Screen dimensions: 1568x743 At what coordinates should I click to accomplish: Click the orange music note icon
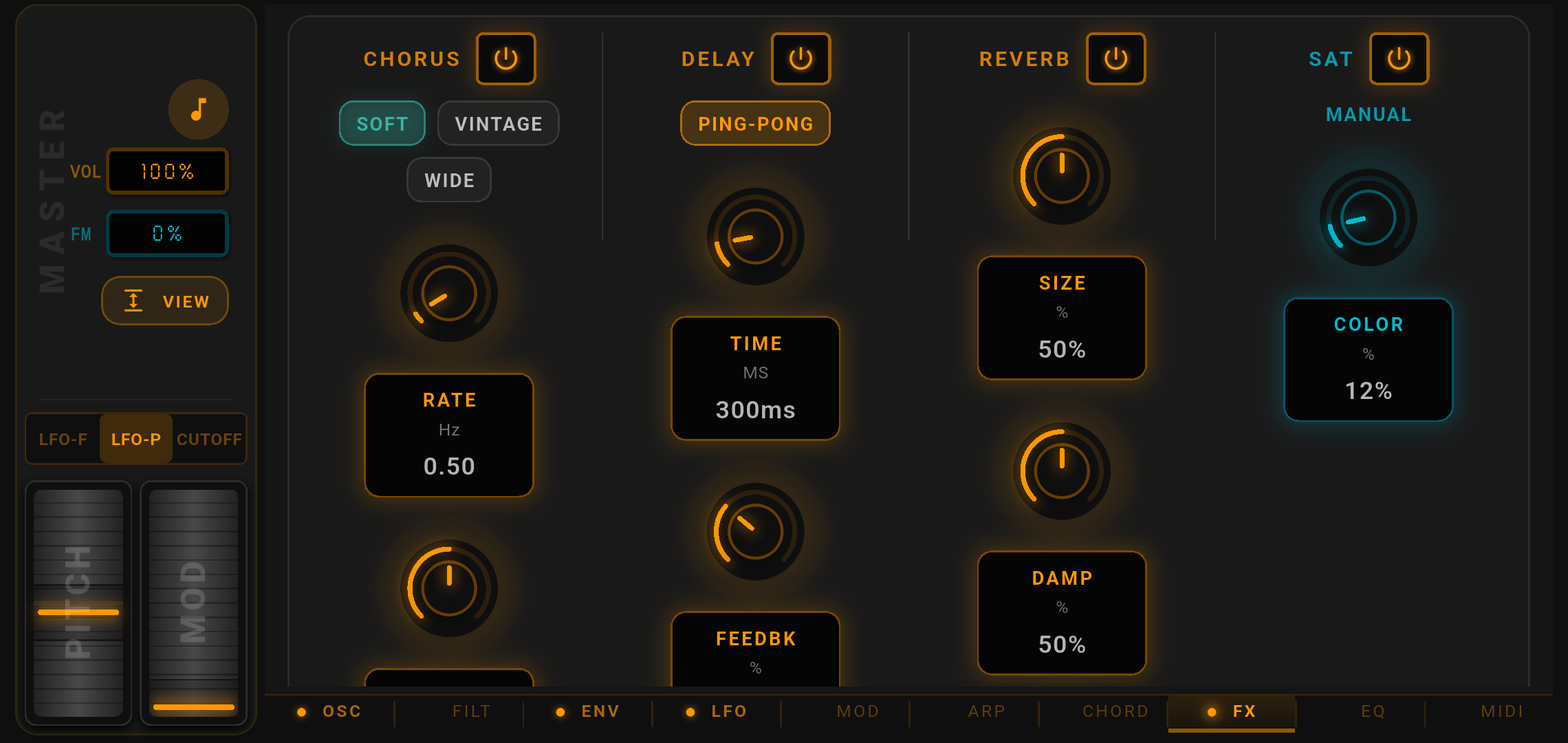198,109
